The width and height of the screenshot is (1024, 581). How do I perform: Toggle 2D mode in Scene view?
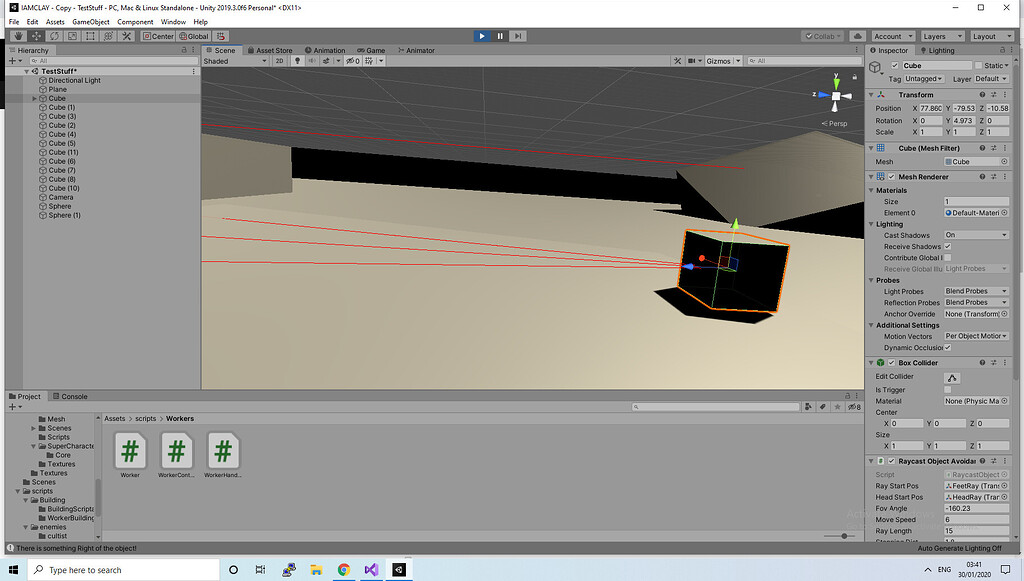pyautogui.click(x=279, y=61)
